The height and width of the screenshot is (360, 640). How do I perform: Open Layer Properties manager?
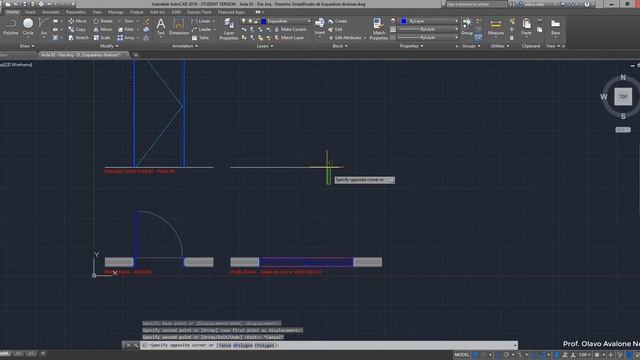(229, 29)
